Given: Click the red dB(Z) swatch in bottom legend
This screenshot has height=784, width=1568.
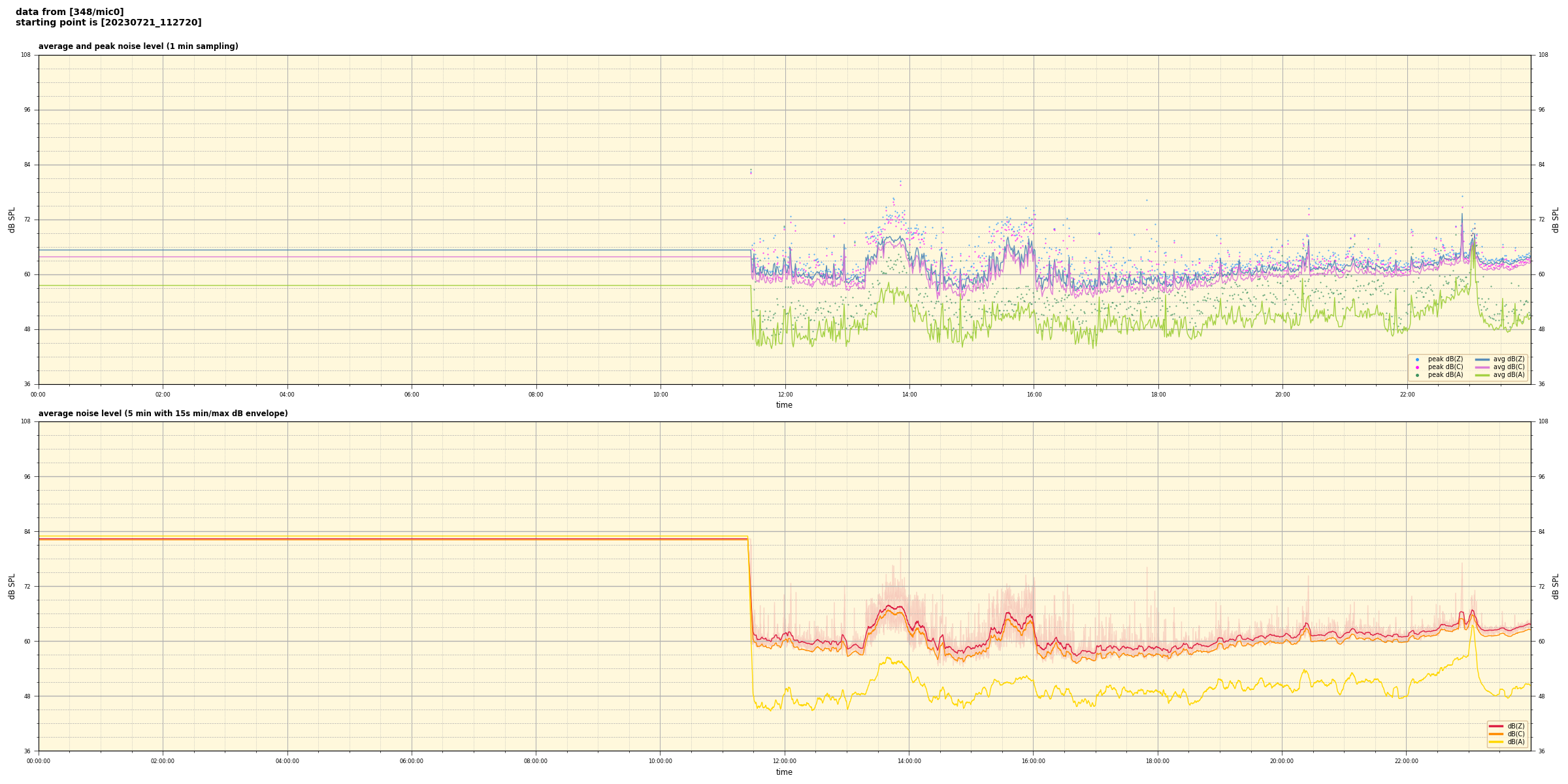Looking at the screenshot, I should [1495, 726].
